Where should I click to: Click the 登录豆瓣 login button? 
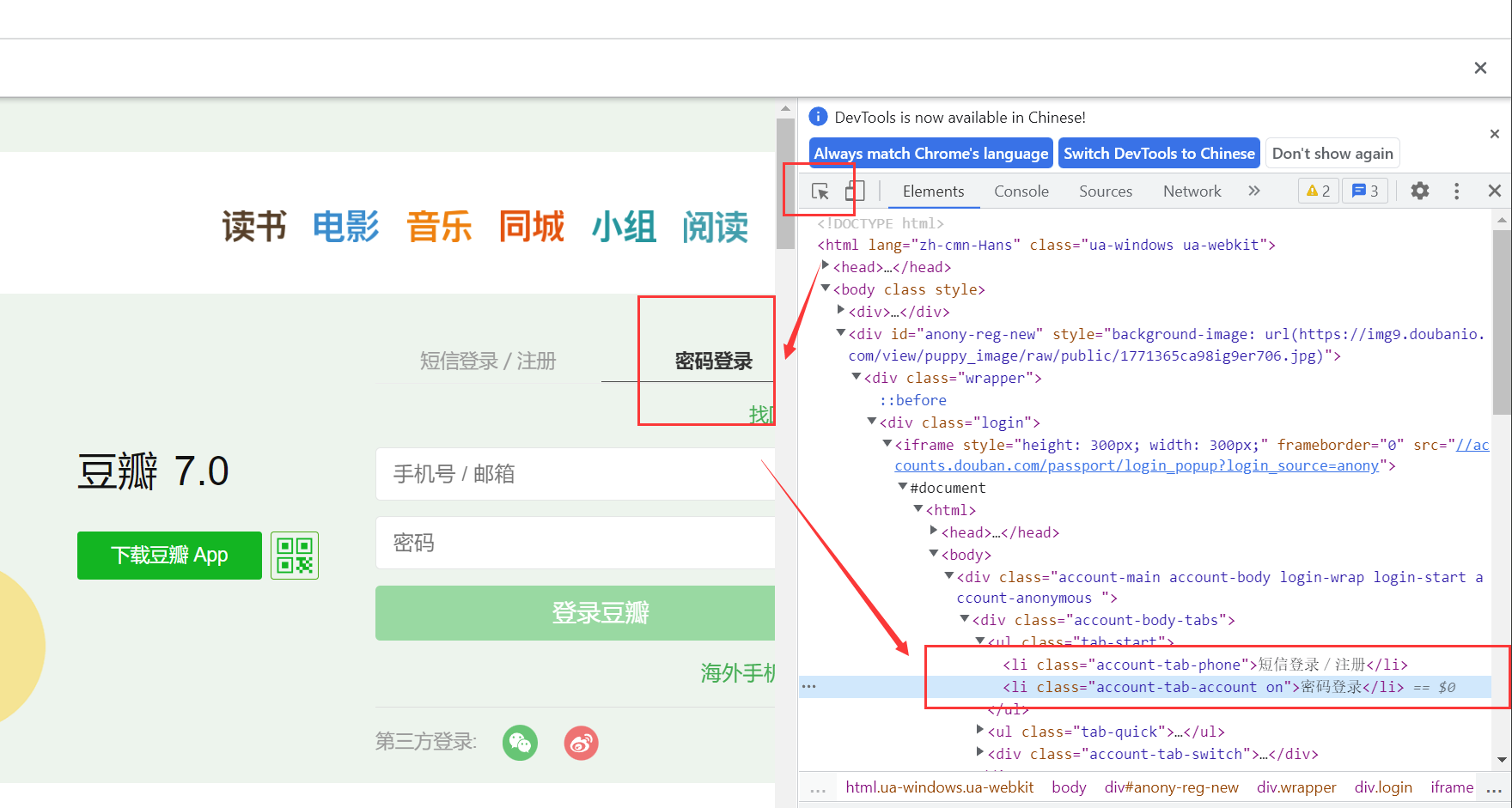click(x=575, y=613)
